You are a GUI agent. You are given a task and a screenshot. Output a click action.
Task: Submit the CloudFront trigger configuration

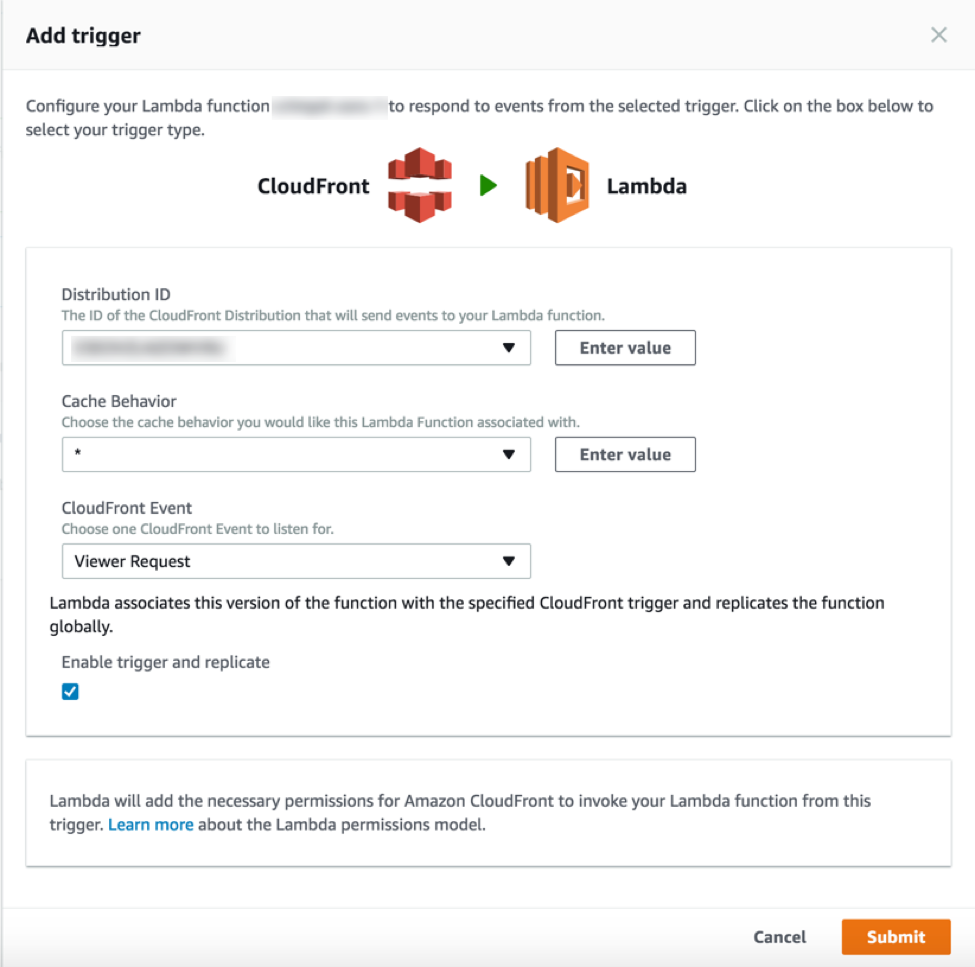point(895,937)
